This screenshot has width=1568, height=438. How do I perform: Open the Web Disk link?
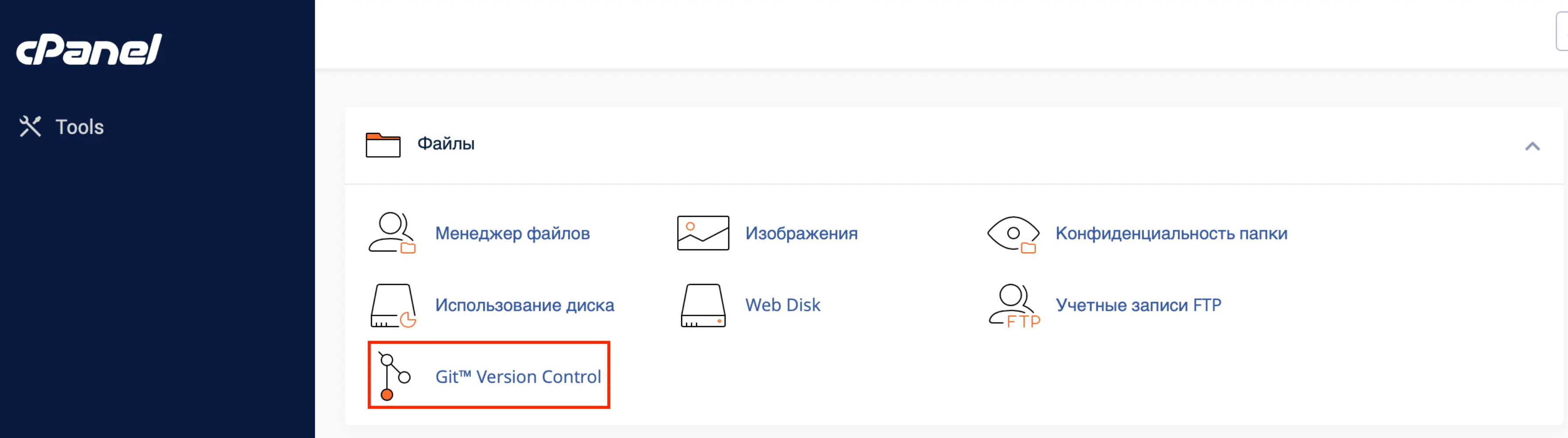click(783, 305)
